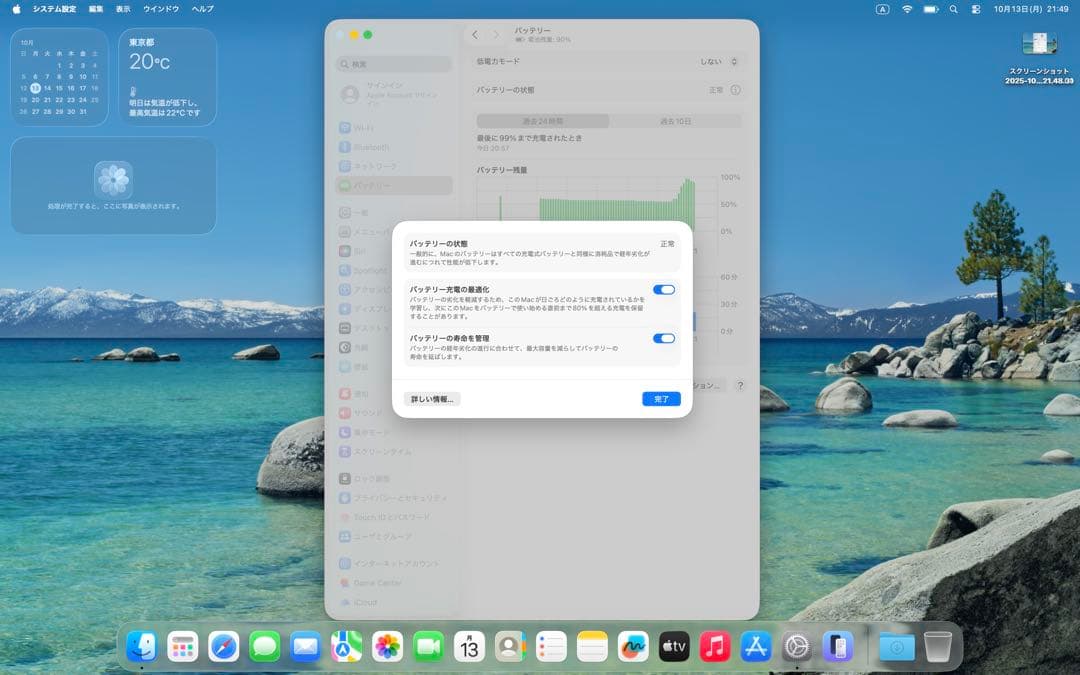Select iCloud at the sidebar bottom
1080x675 pixels.
click(x=370, y=601)
